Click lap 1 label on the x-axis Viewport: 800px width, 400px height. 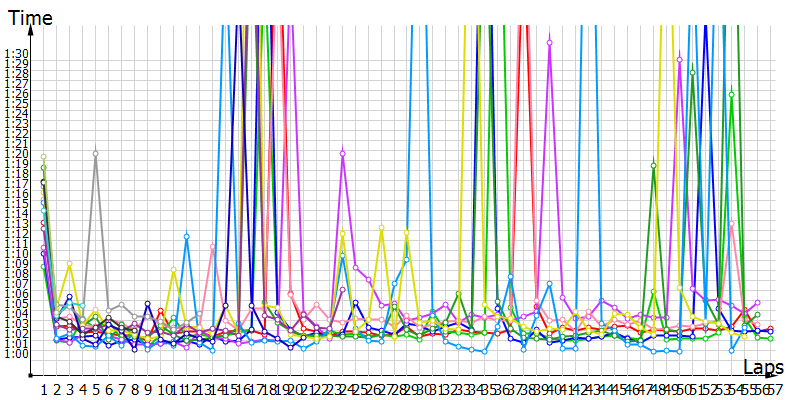click(43, 387)
